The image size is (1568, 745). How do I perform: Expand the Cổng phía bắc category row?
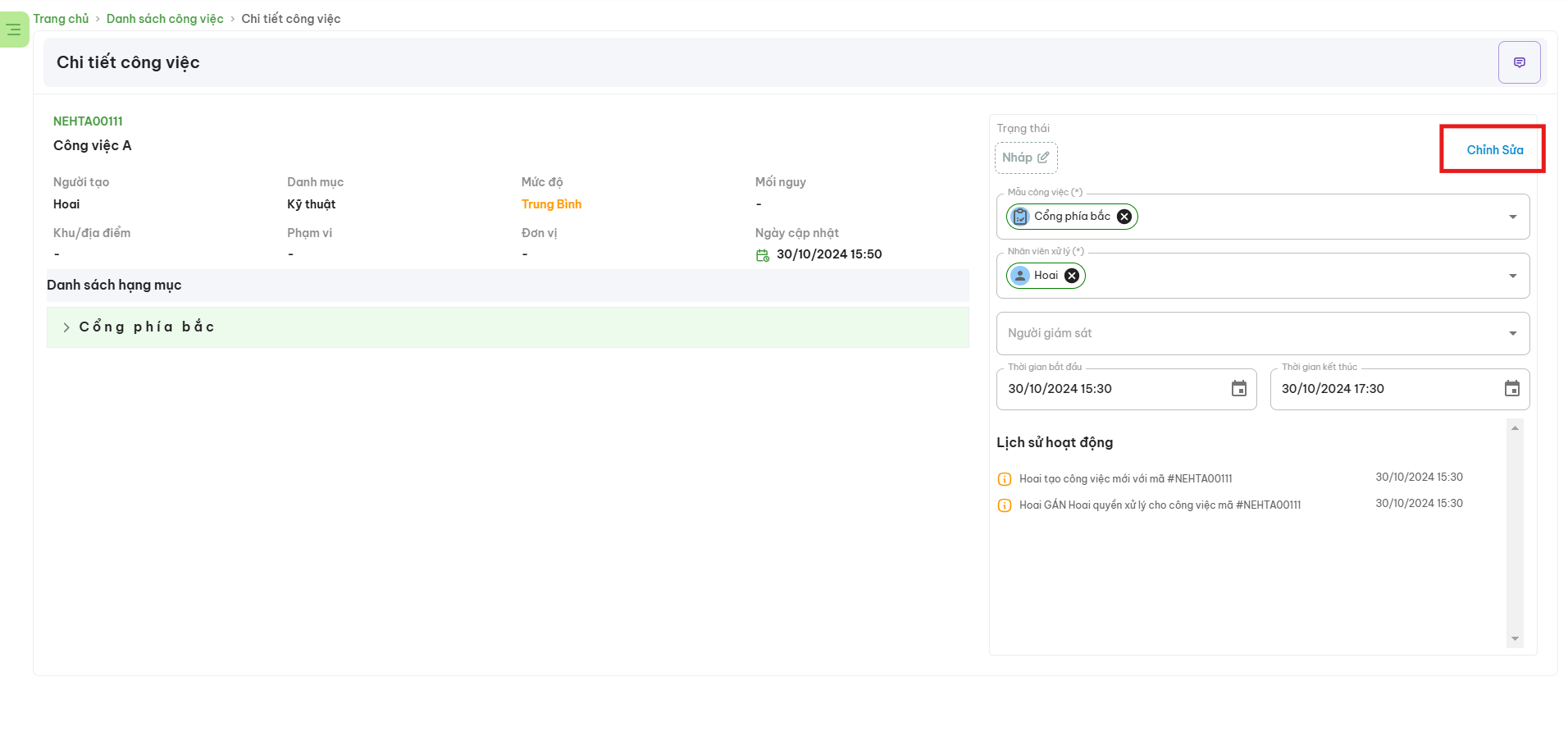click(508, 327)
